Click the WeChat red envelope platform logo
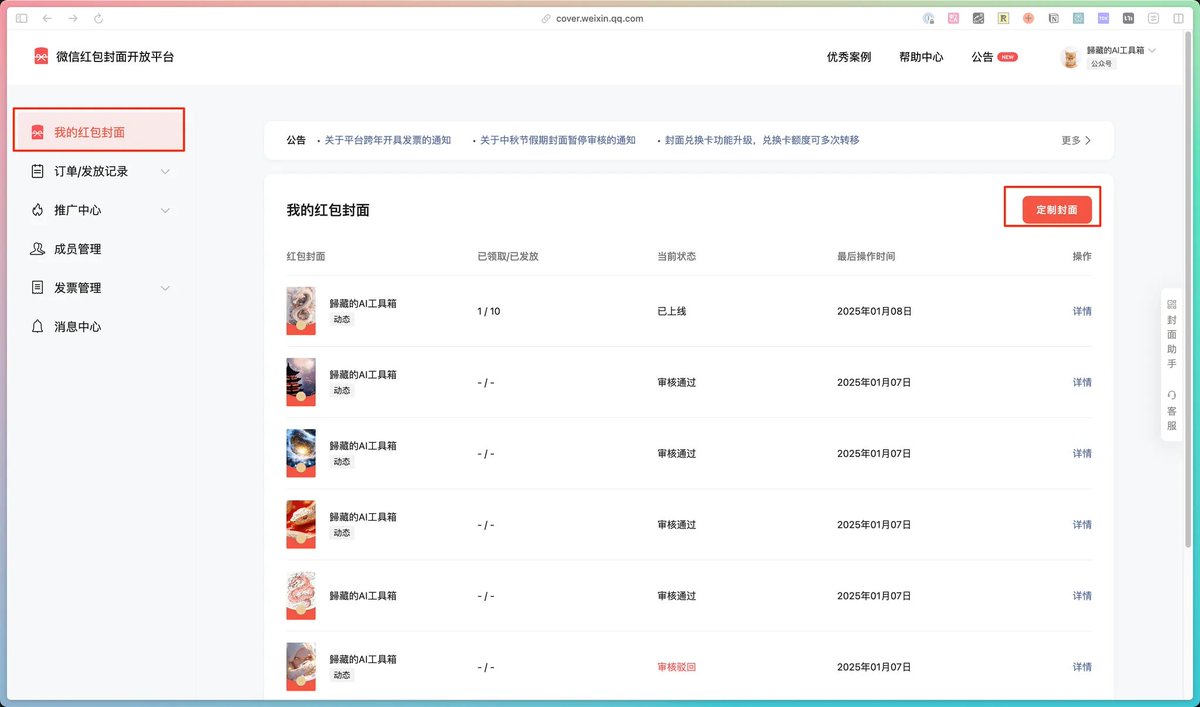Screen dimensions: 1200x707 coord(41,57)
